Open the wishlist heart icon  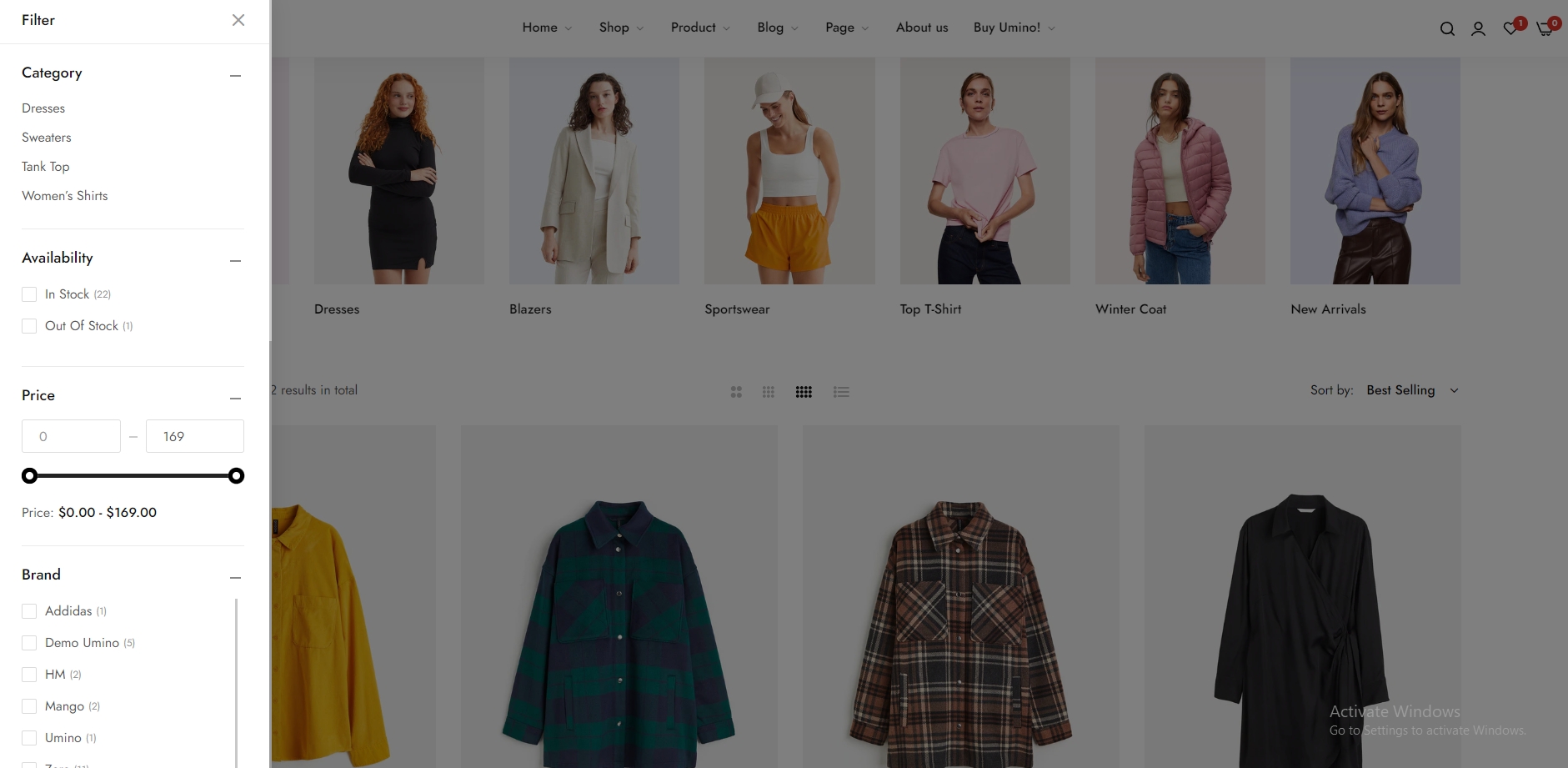coord(1510,29)
